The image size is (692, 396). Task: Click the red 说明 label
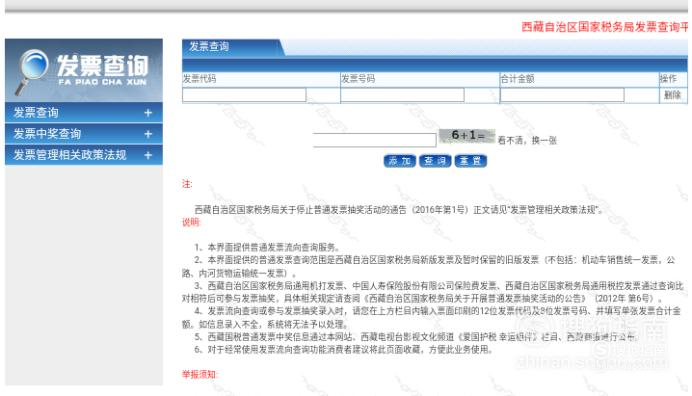(191, 222)
